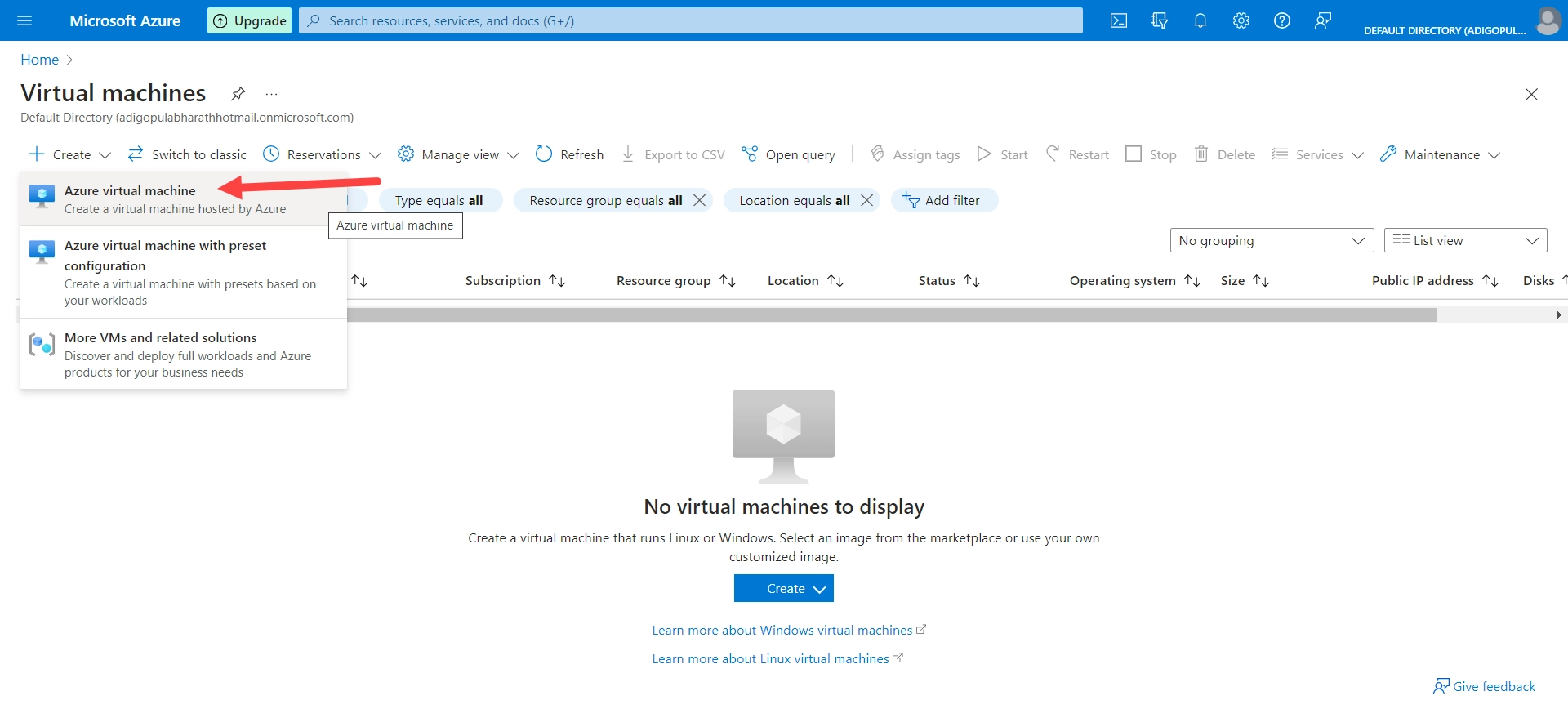Click sort arrows beside the Create menu
This screenshot has height=718, width=1568.
click(359, 280)
